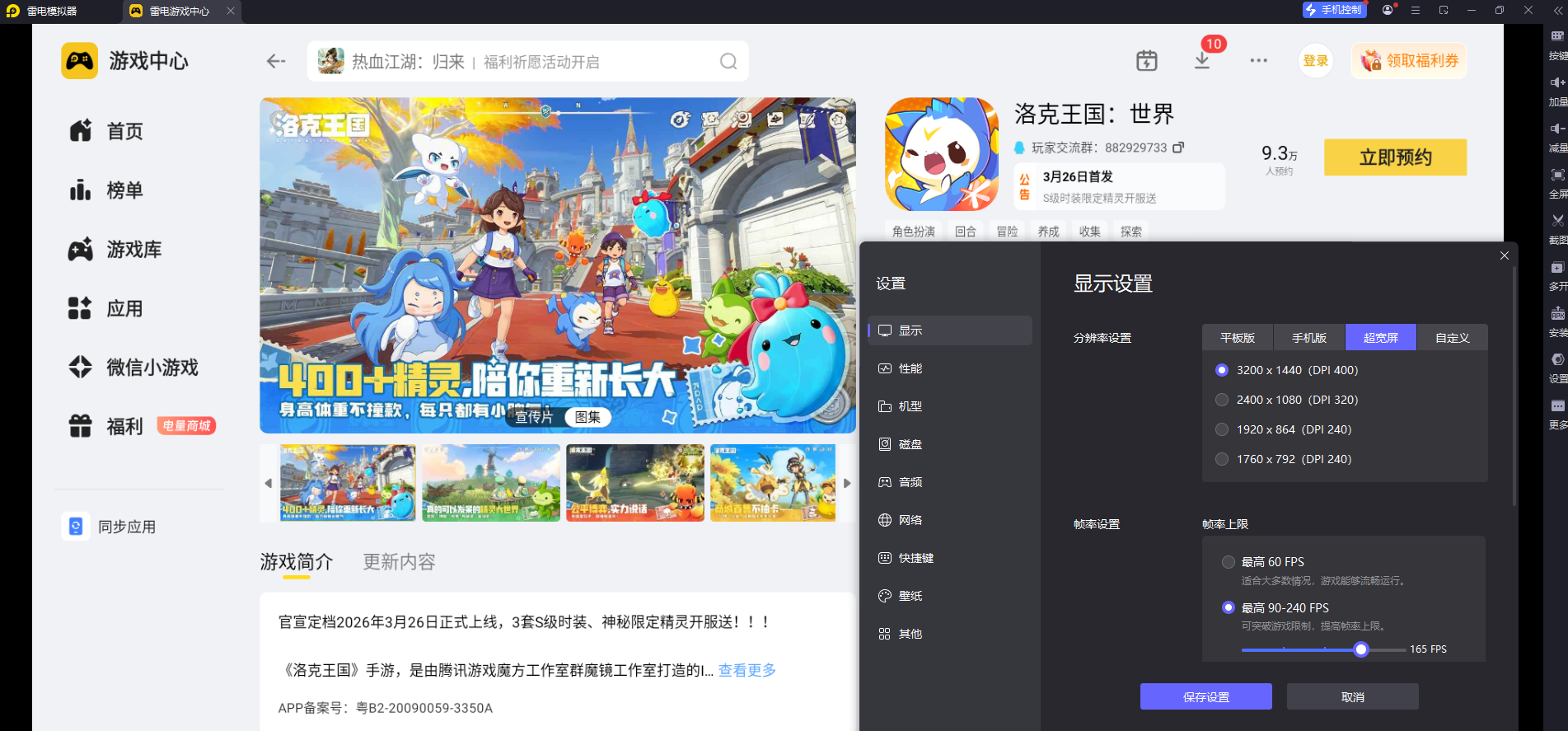
Task: Take a screenshot with the 截图 scissors icon
Action: tap(1557, 221)
